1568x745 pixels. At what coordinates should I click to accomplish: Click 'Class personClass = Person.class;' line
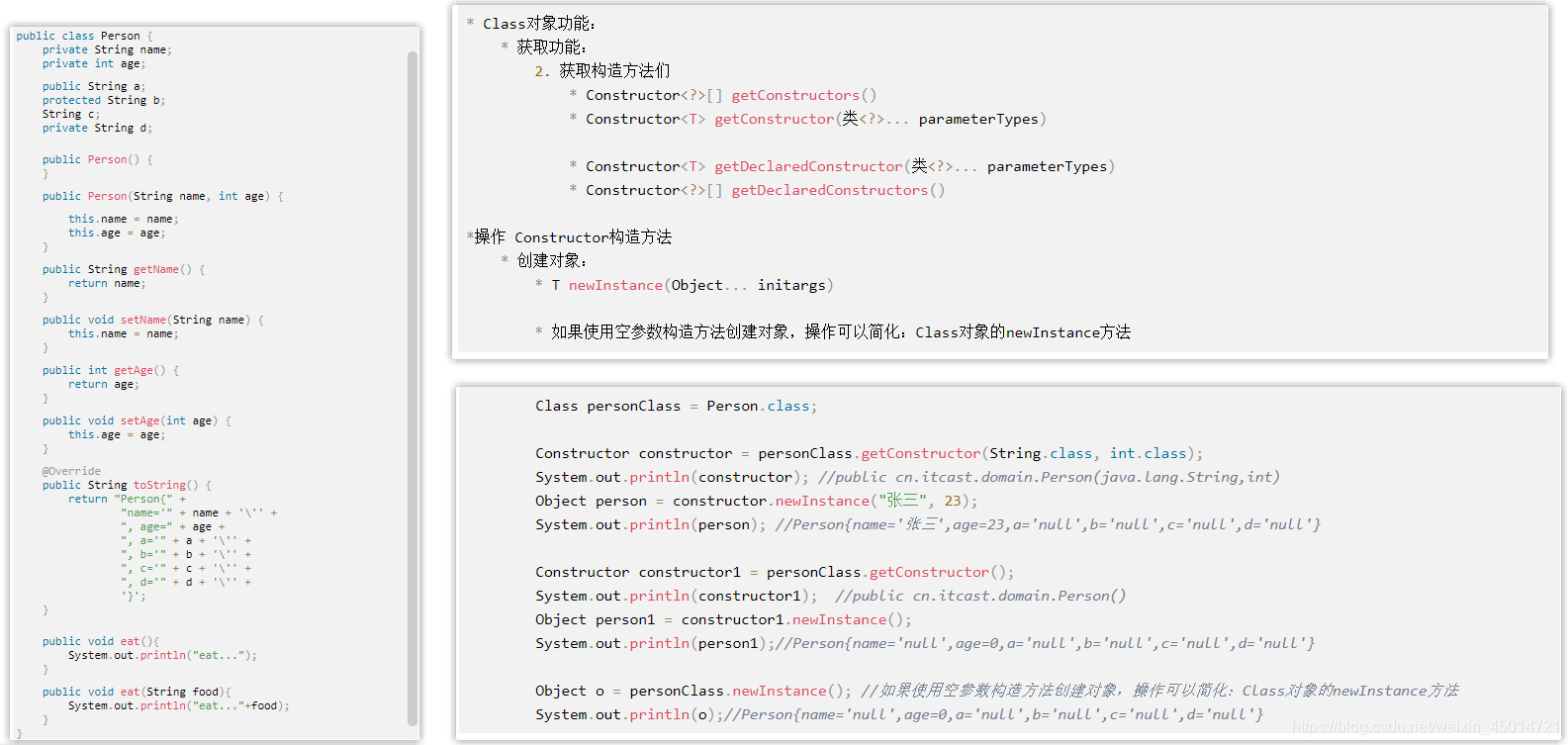click(677, 406)
